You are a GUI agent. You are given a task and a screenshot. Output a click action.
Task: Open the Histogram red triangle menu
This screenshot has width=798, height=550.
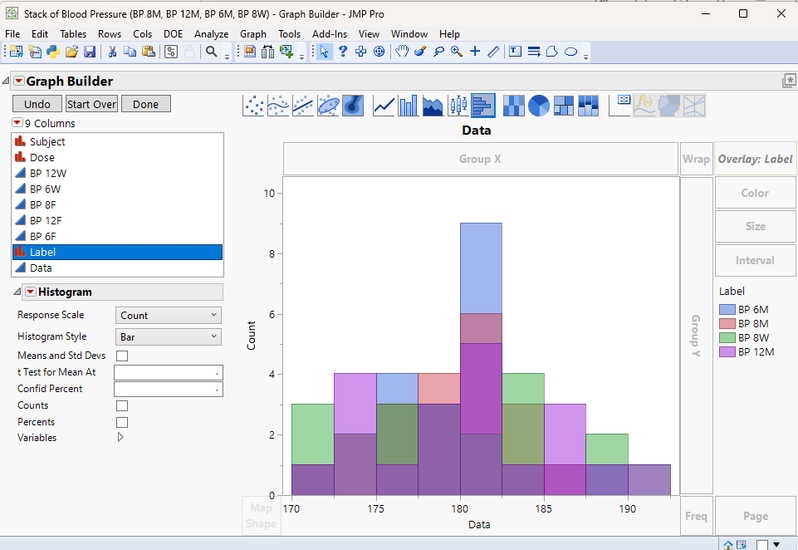31,292
